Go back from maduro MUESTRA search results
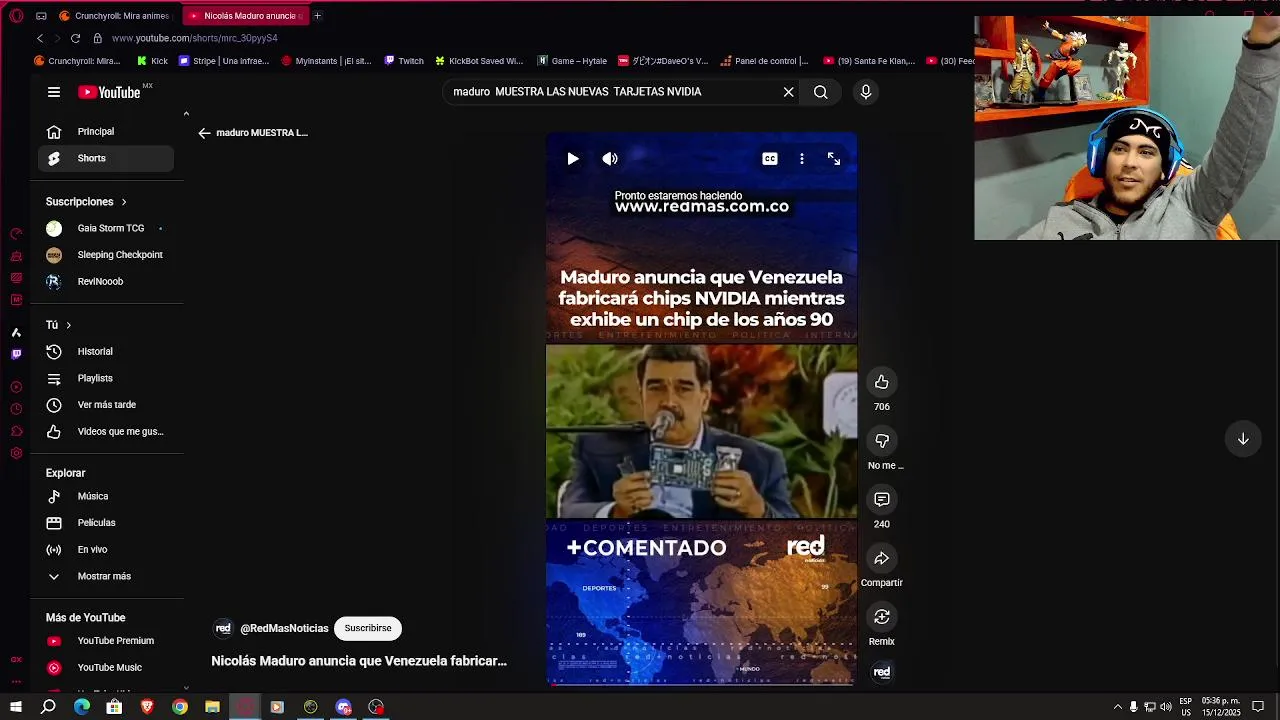The height and width of the screenshot is (720, 1280). coord(204,133)
